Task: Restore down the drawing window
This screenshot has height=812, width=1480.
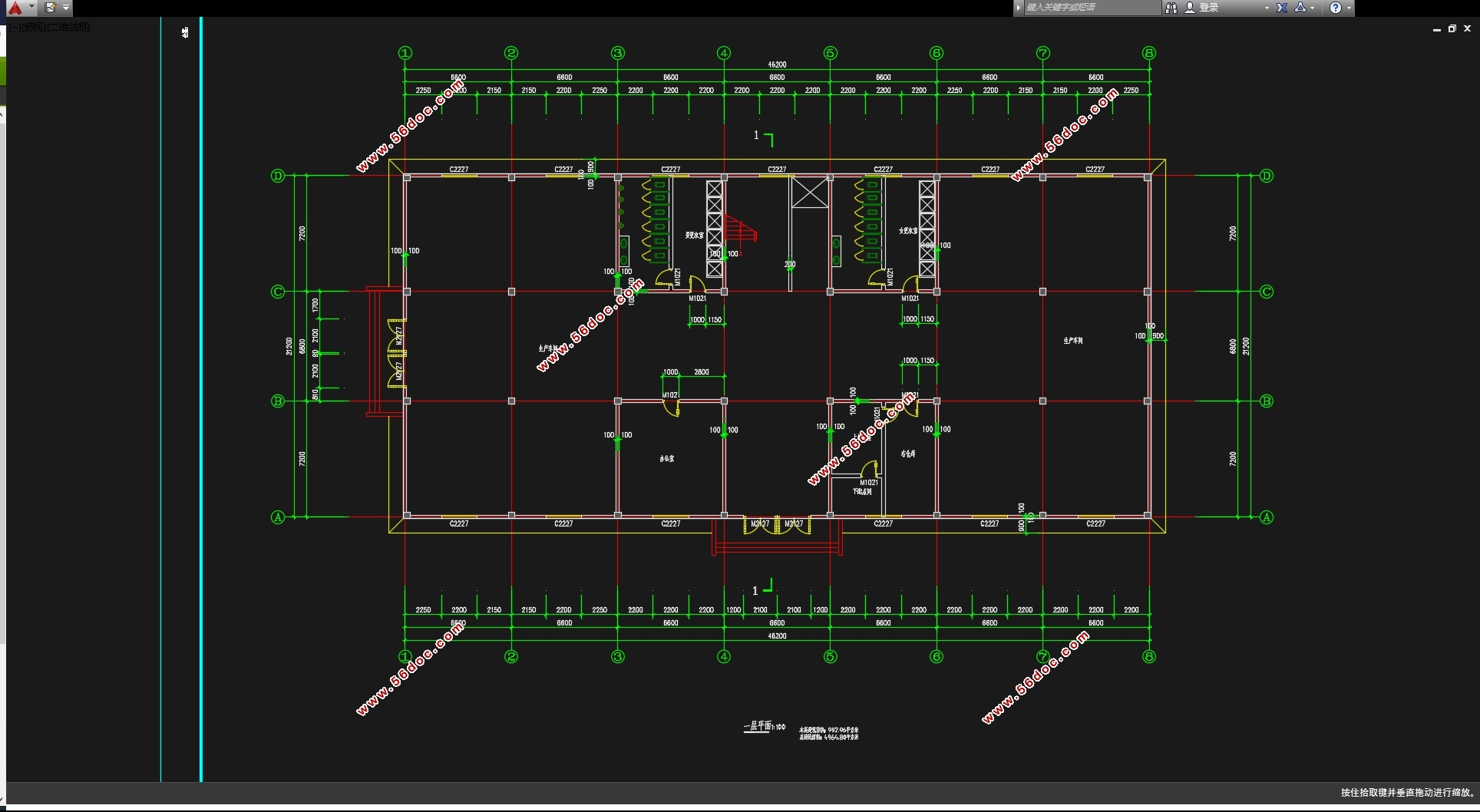Action: pyautogui.click(x=1452, y=29)
